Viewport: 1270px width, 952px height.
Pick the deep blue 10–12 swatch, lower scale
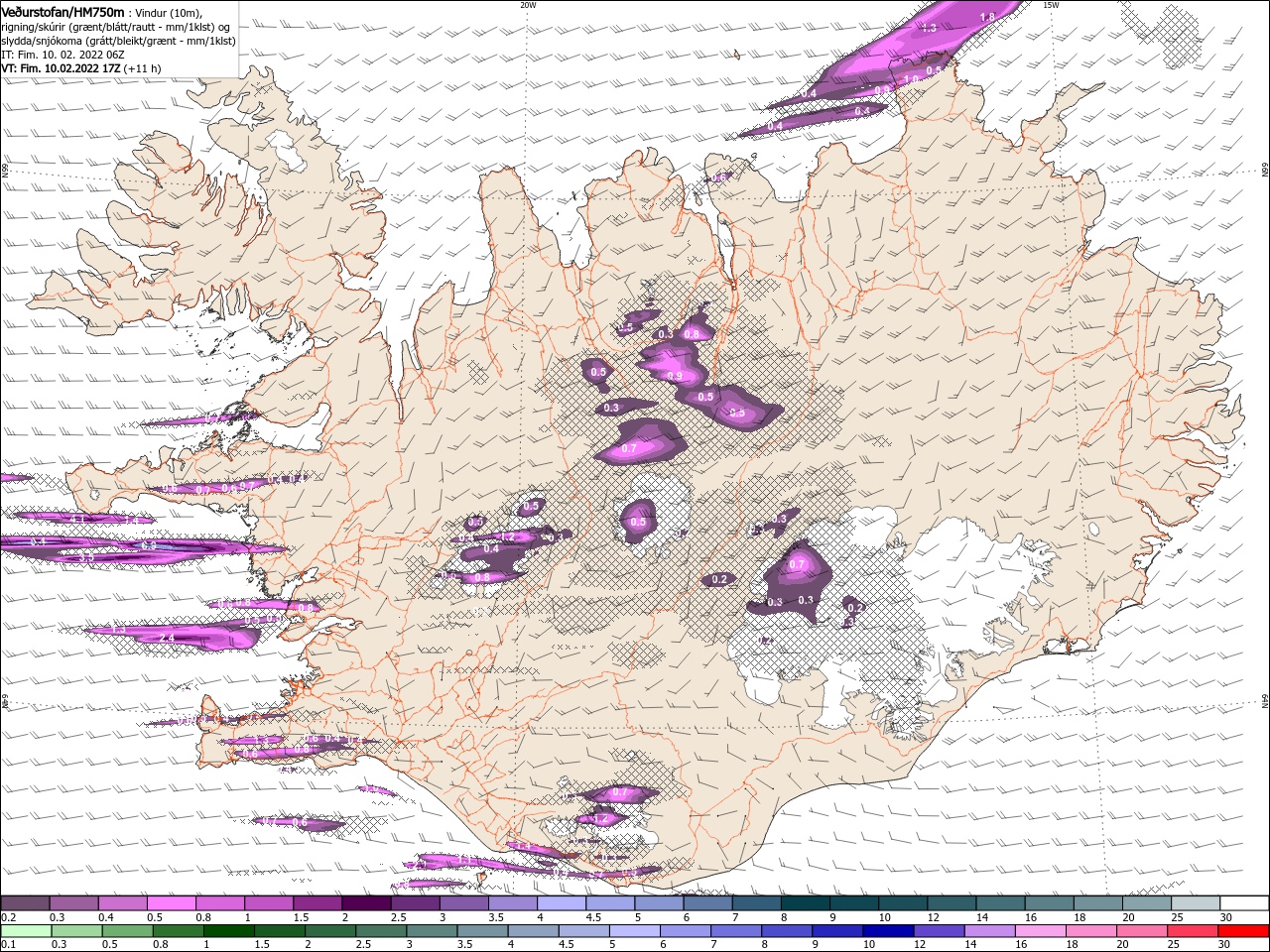(x=886, y=931)
